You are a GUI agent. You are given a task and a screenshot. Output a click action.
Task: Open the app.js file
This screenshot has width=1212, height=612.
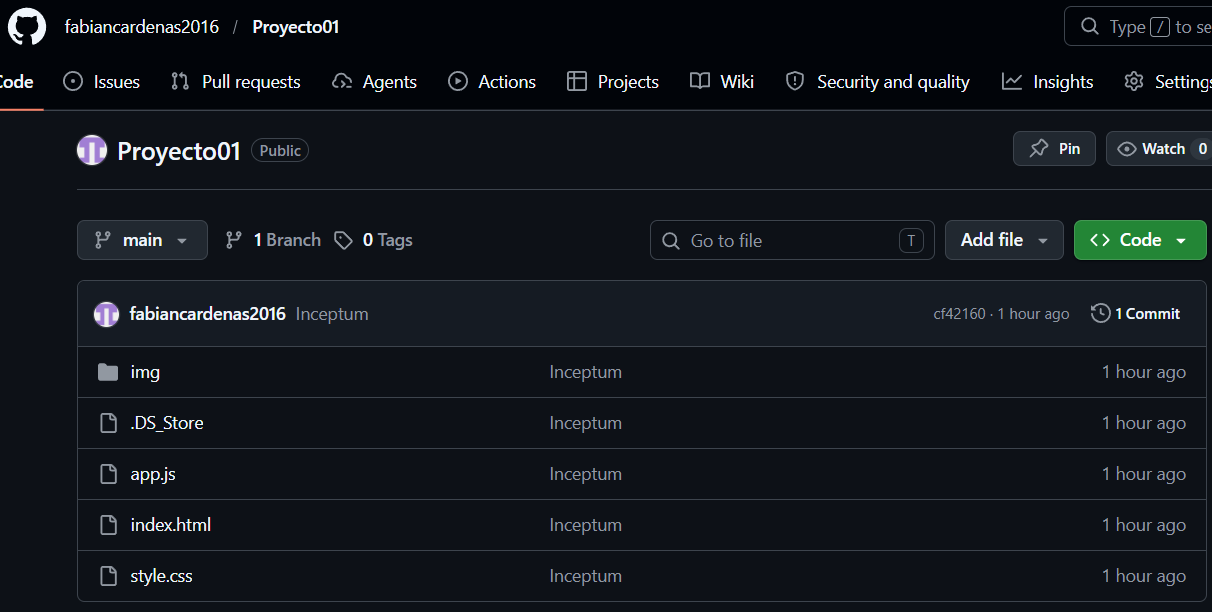click(153, 474)
